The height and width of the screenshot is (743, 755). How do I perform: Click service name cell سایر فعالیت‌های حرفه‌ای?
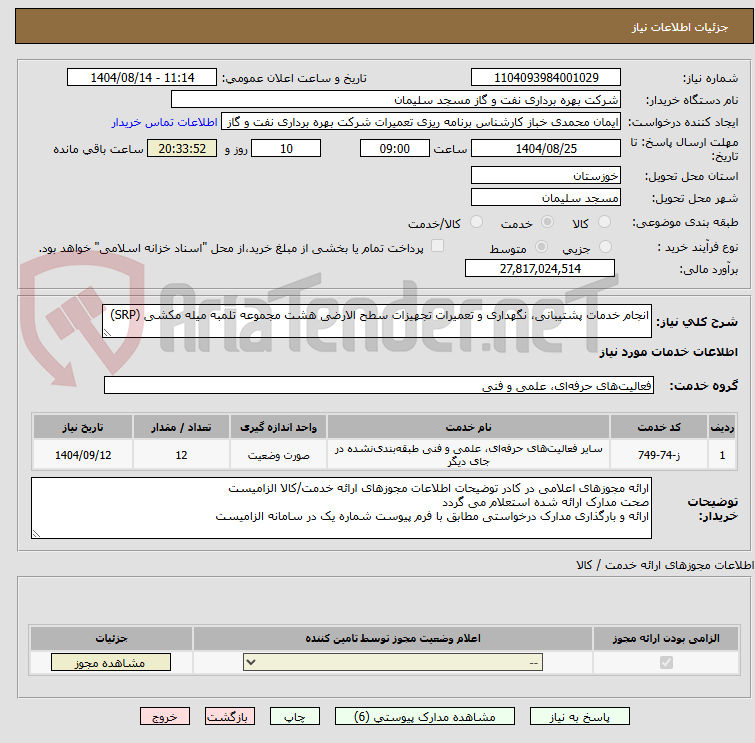pos(469,455)
